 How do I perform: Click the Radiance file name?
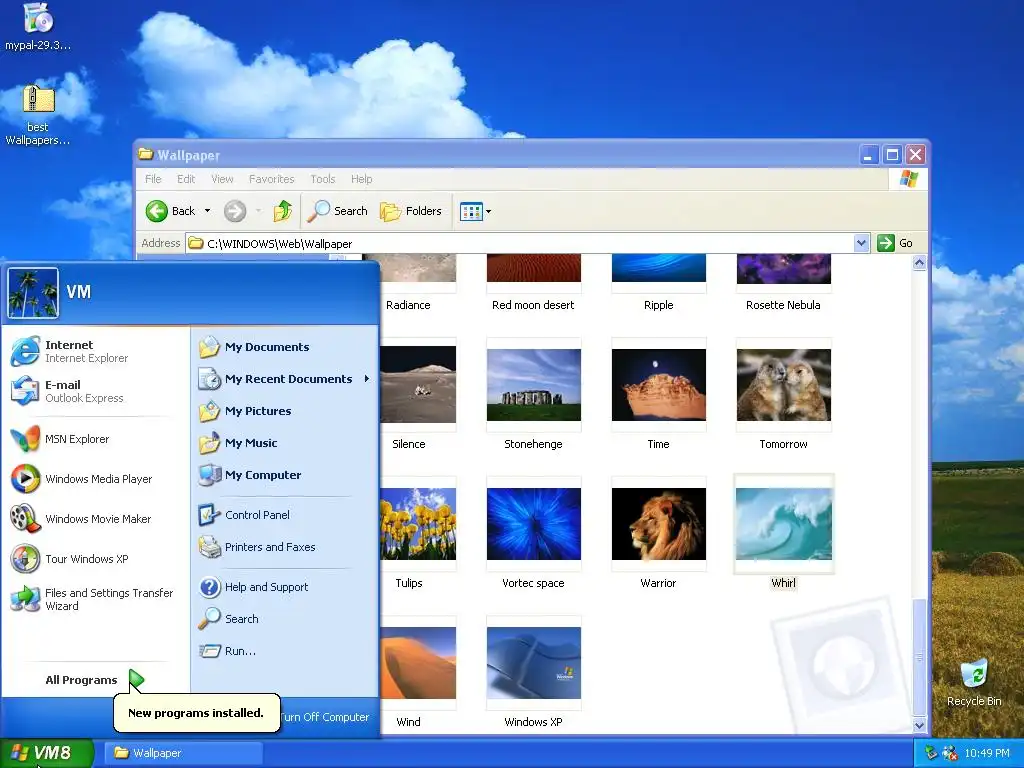[408, 305]
